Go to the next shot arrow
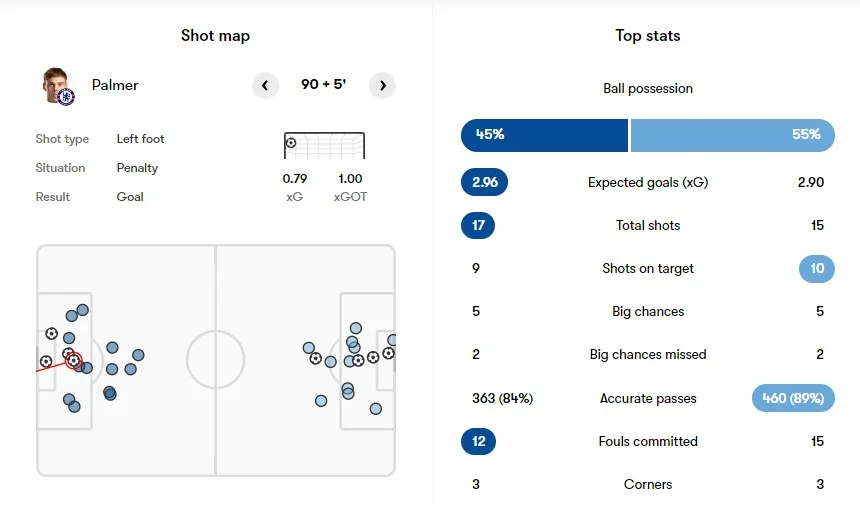 (x=382, y=85)
